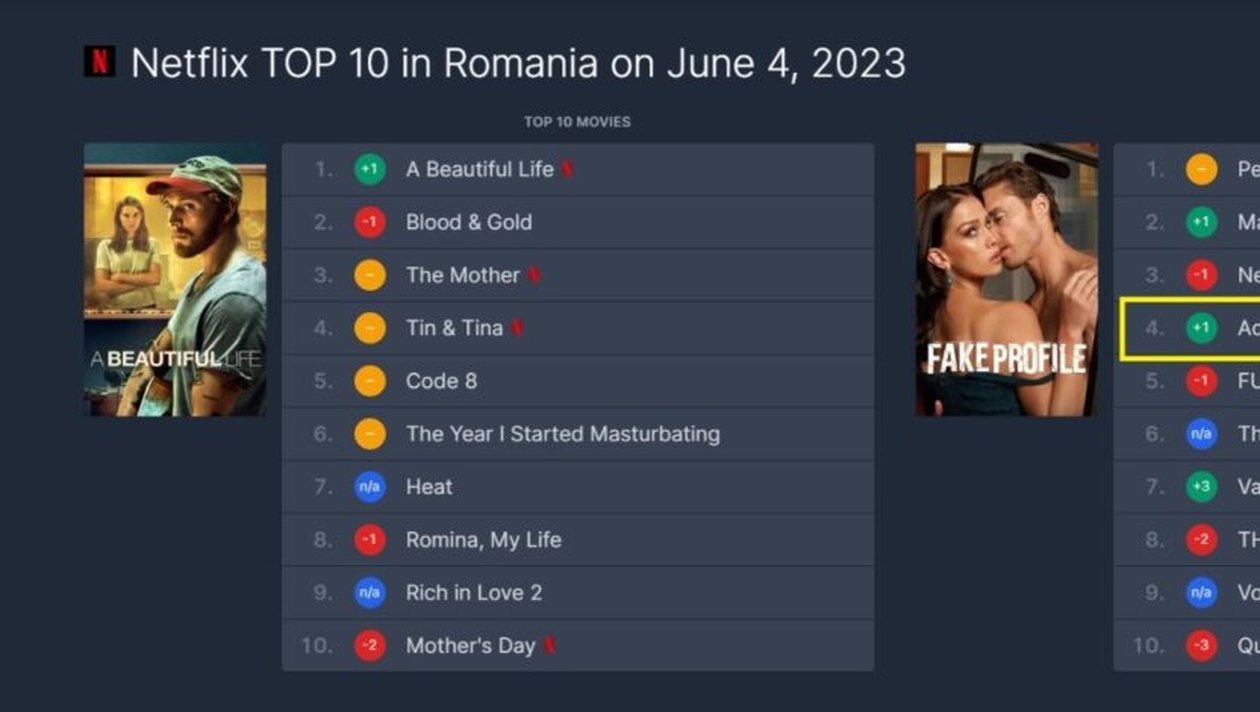
Task: Click the Netflix original mark after The Mother
Action: pos(534,275)
